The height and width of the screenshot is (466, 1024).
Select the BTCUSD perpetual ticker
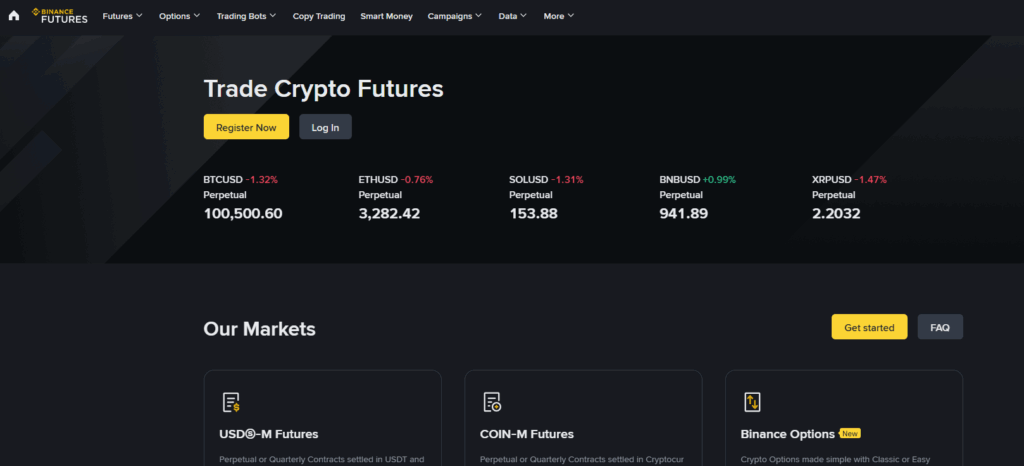(243, 197)
